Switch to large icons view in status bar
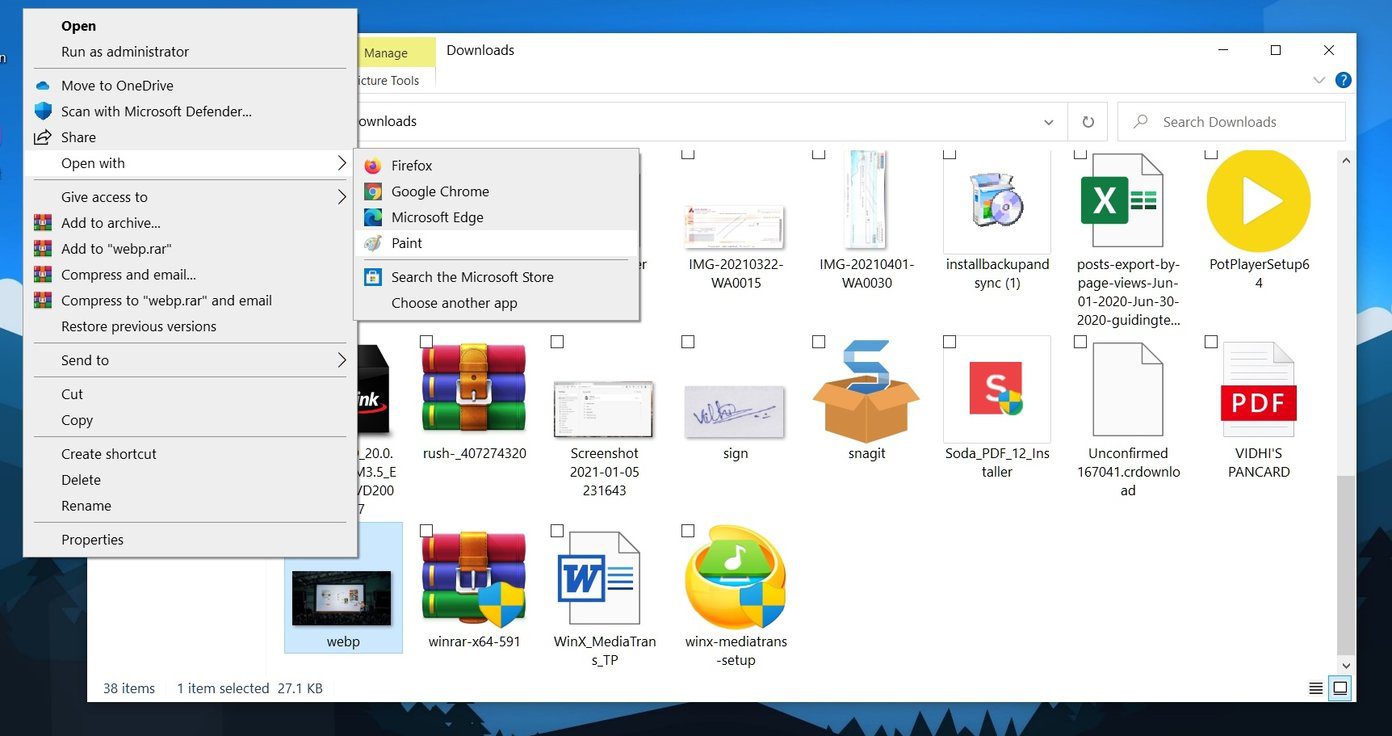 tap(1341, 688)
